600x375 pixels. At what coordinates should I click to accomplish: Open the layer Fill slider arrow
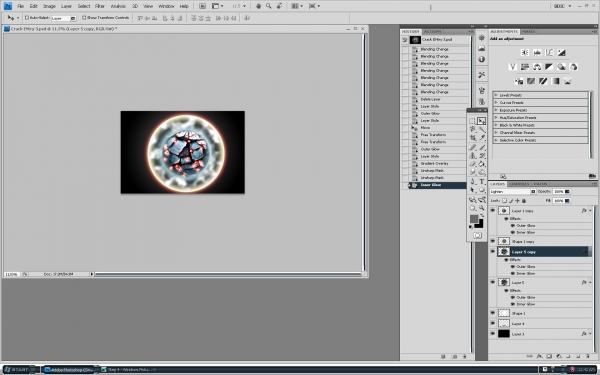click(567, 201)
